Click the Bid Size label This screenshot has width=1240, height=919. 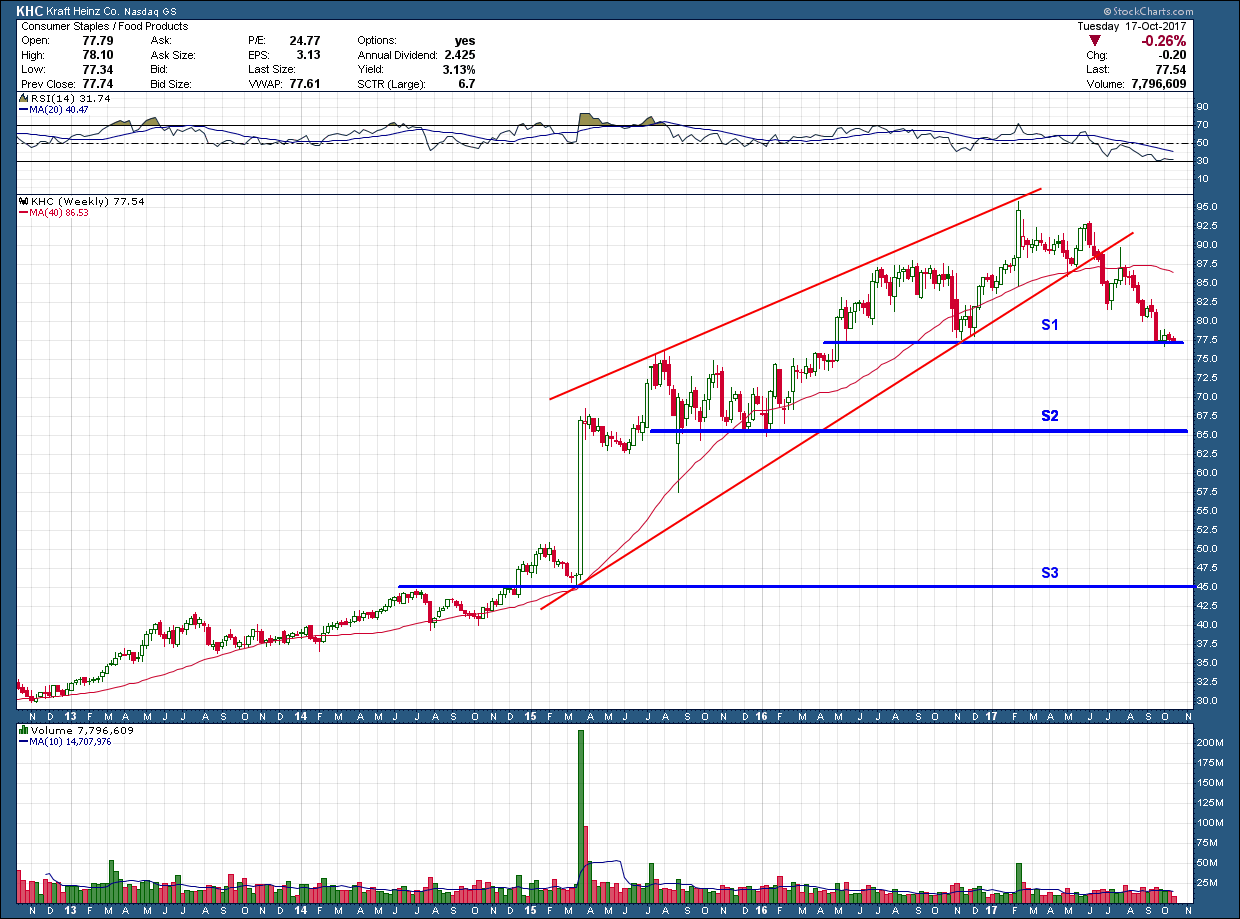click(x=173, y=85)
